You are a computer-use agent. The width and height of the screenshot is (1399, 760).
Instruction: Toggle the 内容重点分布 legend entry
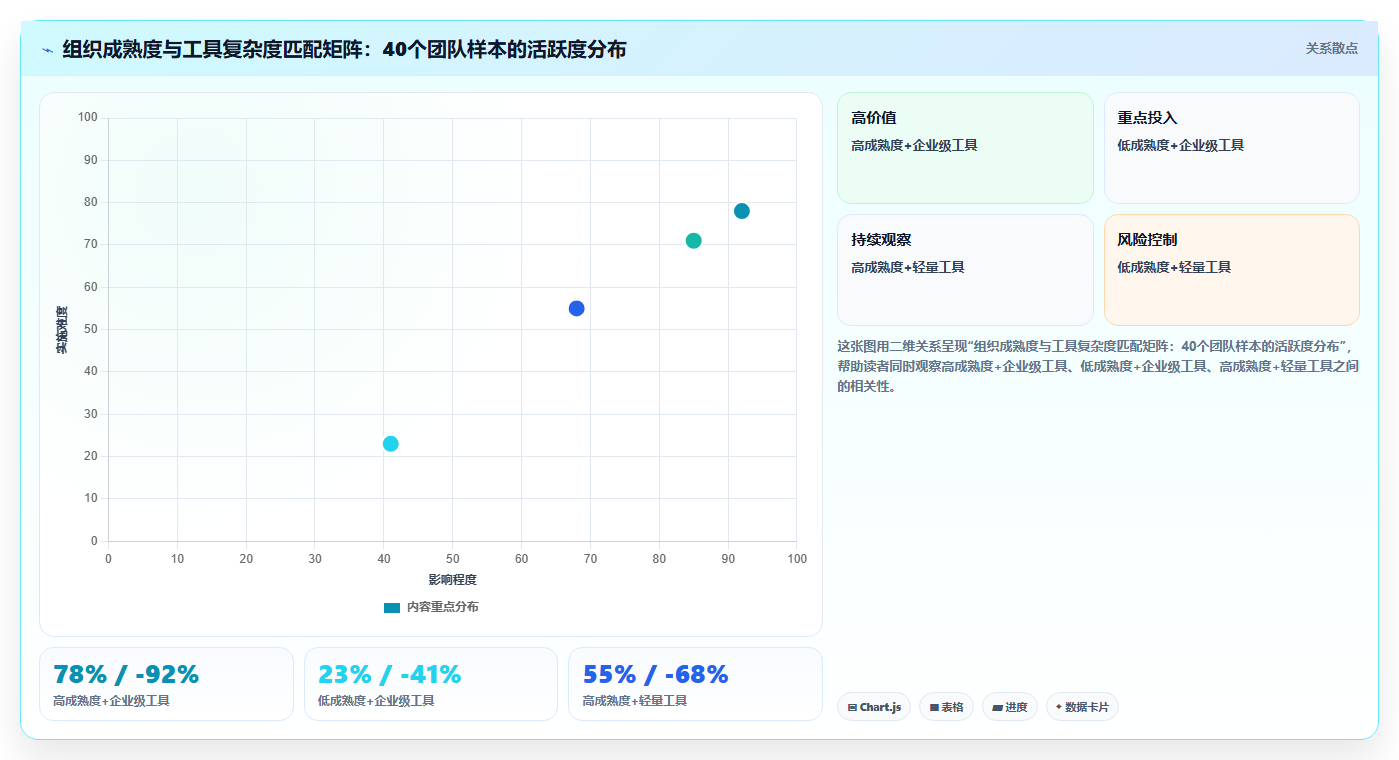pyautogui.click(x=431, y=607)
